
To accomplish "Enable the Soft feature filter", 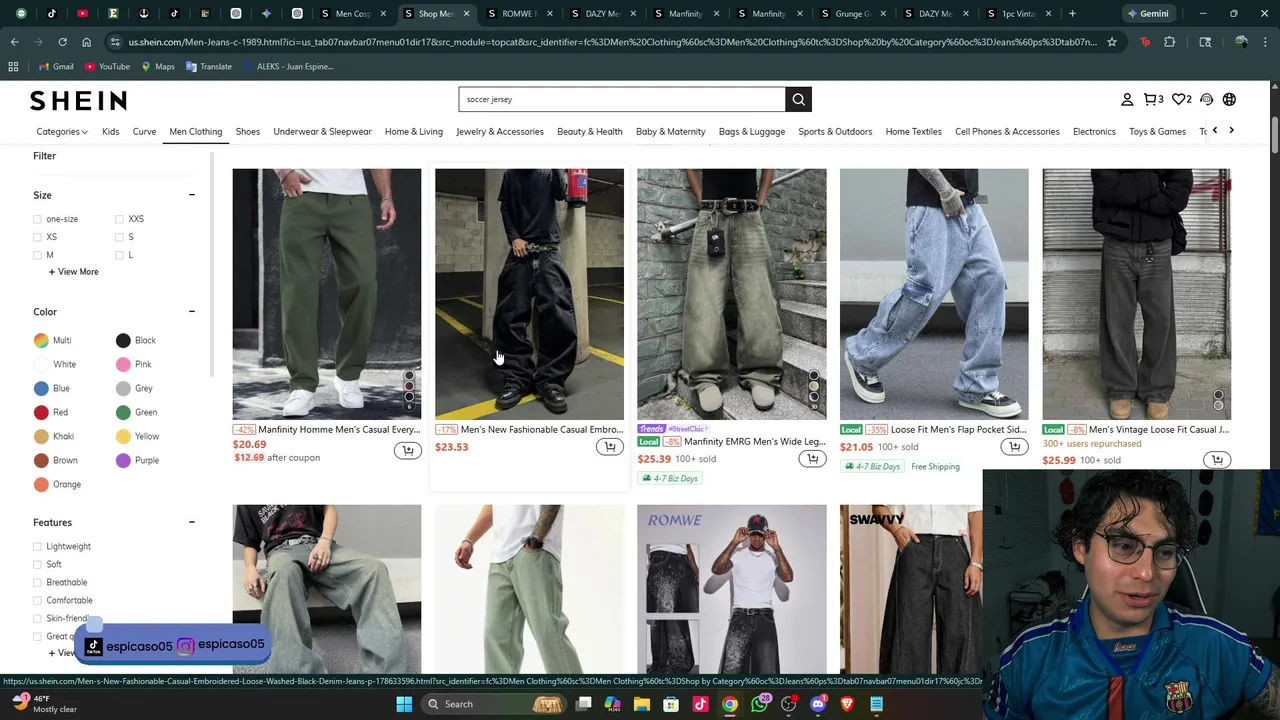I will point(38,565).
